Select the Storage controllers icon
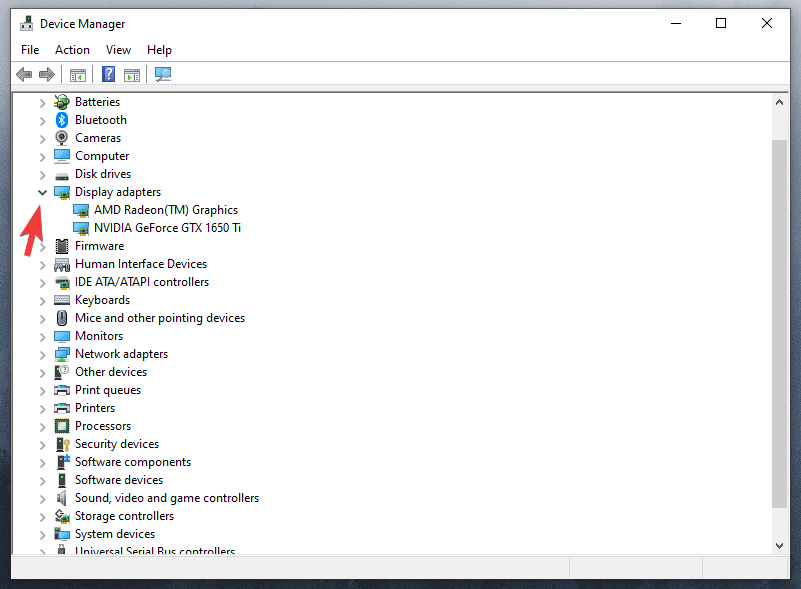The height and width of the screenshot is (589, 801). tap(62, 516)
